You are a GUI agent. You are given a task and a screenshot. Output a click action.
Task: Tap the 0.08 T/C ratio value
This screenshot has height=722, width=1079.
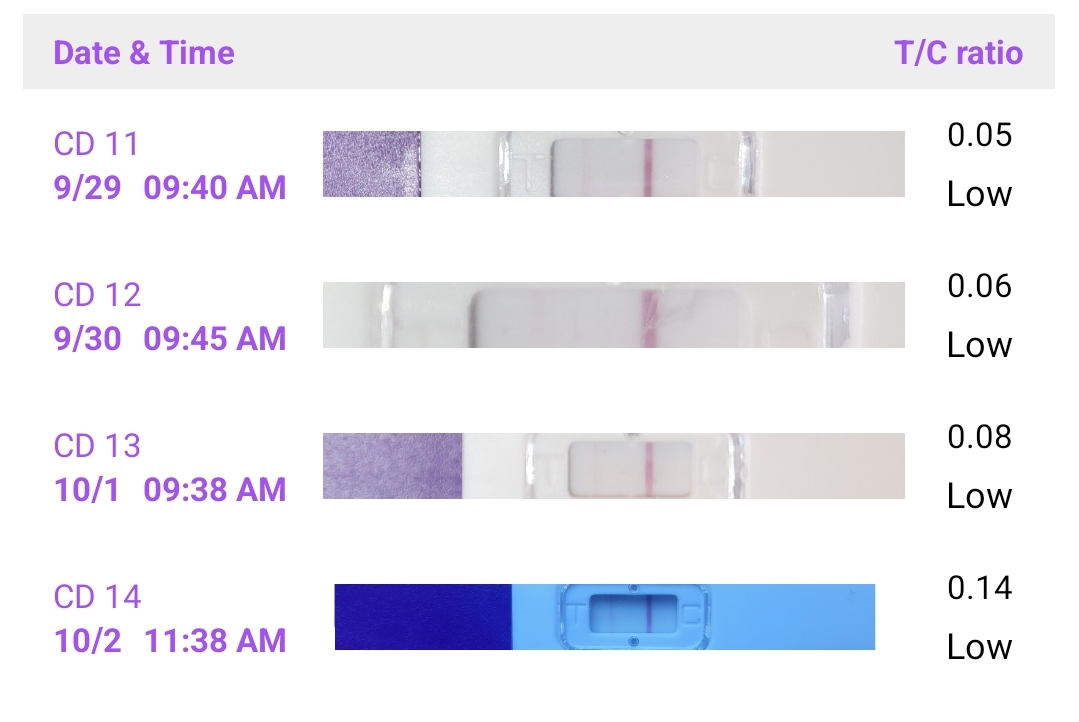(979, 437)
